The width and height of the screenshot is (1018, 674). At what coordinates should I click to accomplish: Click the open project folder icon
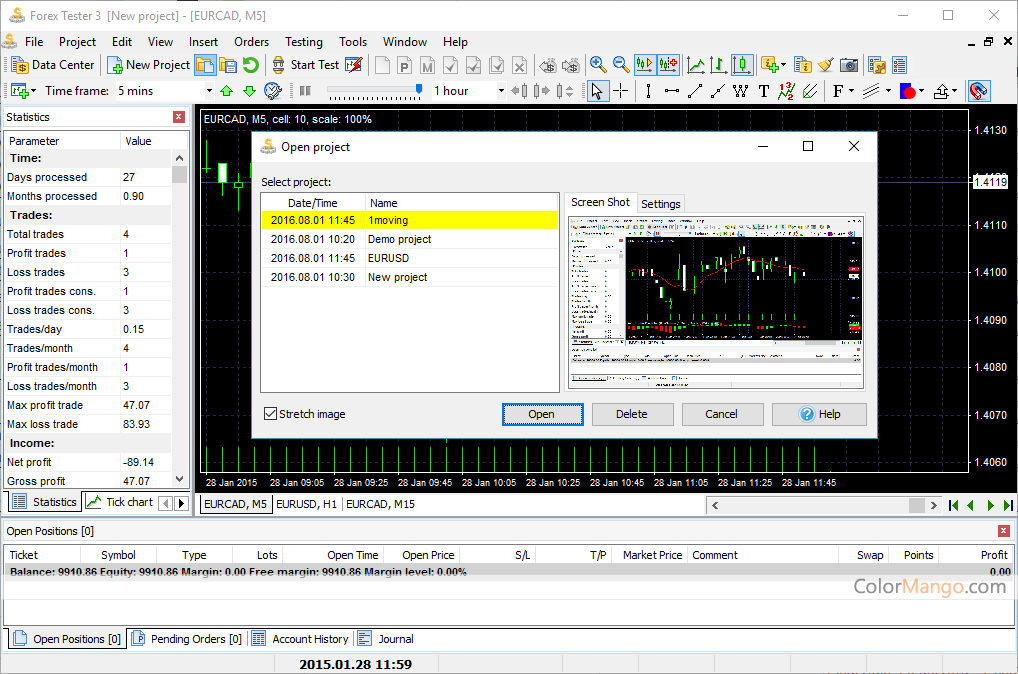pyautogui.click(x=205, y=65)
